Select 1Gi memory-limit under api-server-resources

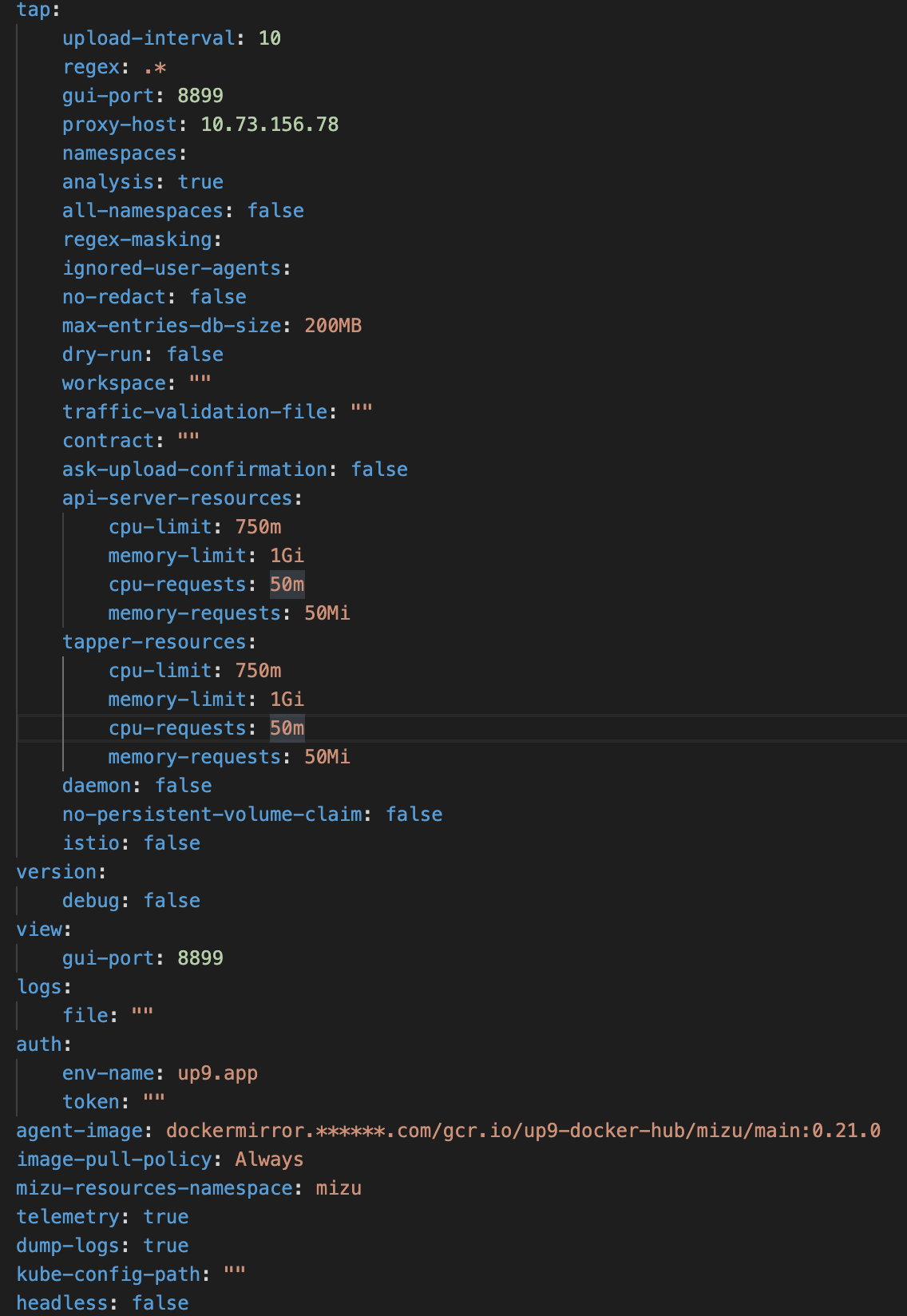[x=287, y=556]
